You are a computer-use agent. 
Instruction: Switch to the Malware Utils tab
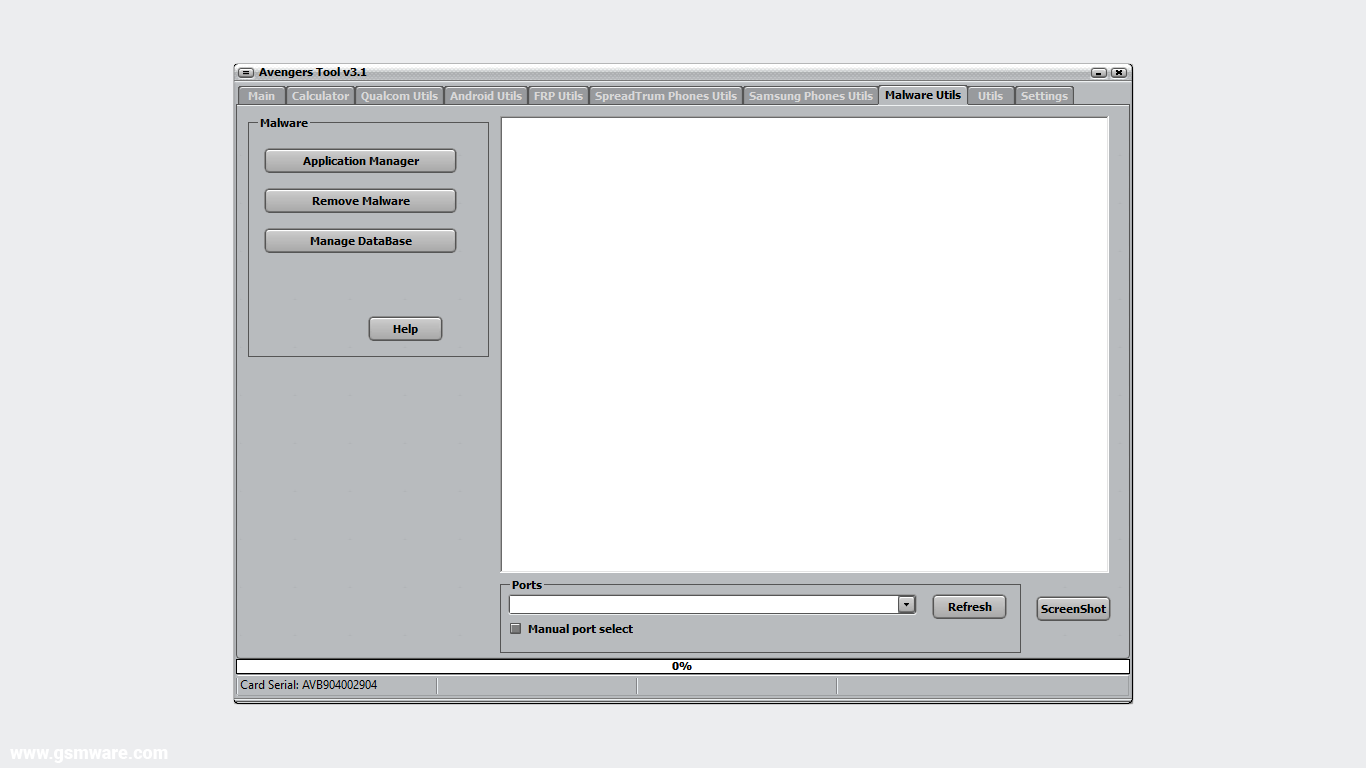pos(922,95)
